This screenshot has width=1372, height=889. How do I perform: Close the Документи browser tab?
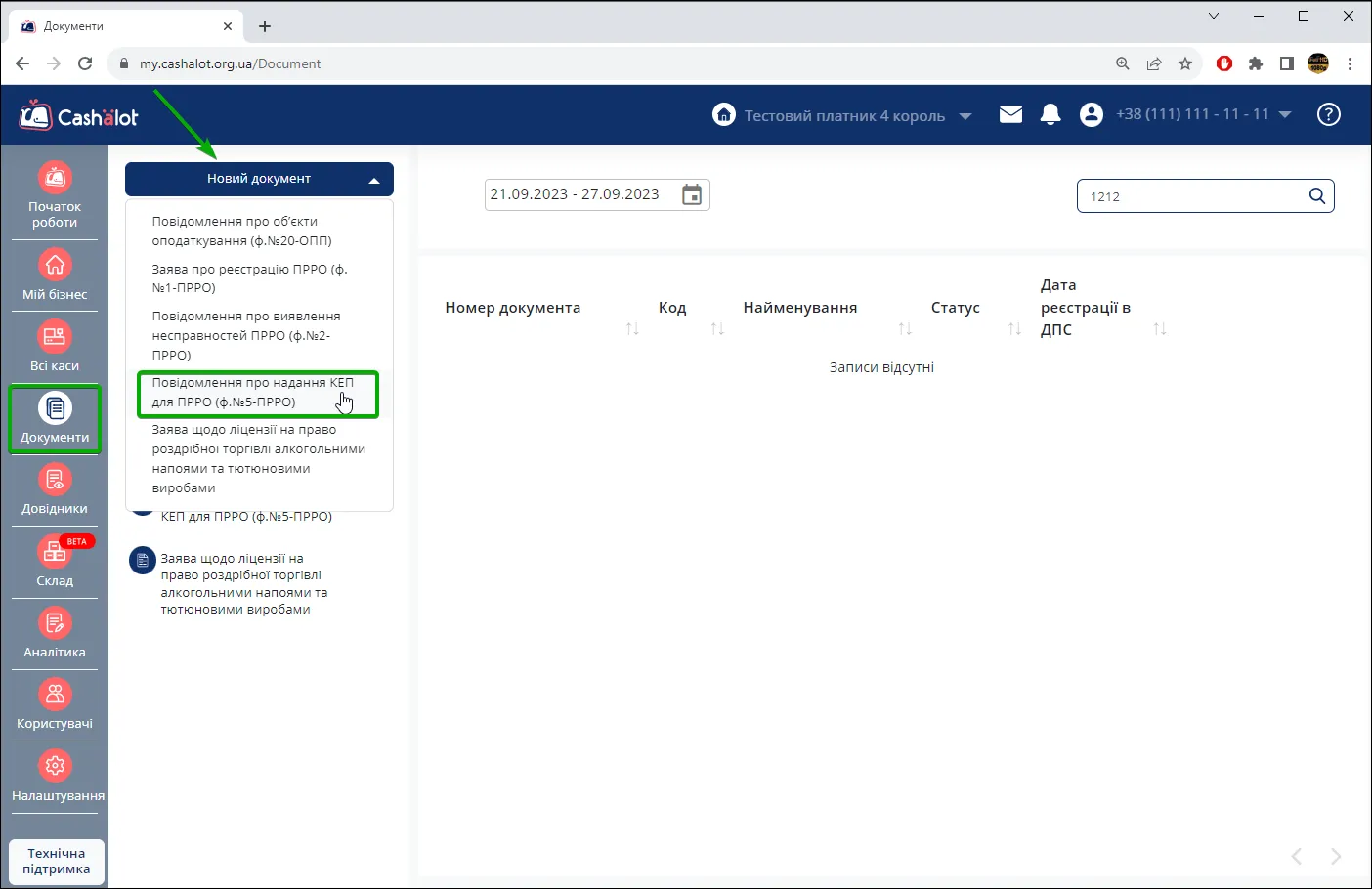pyautogui.click(x=228, y=26)
